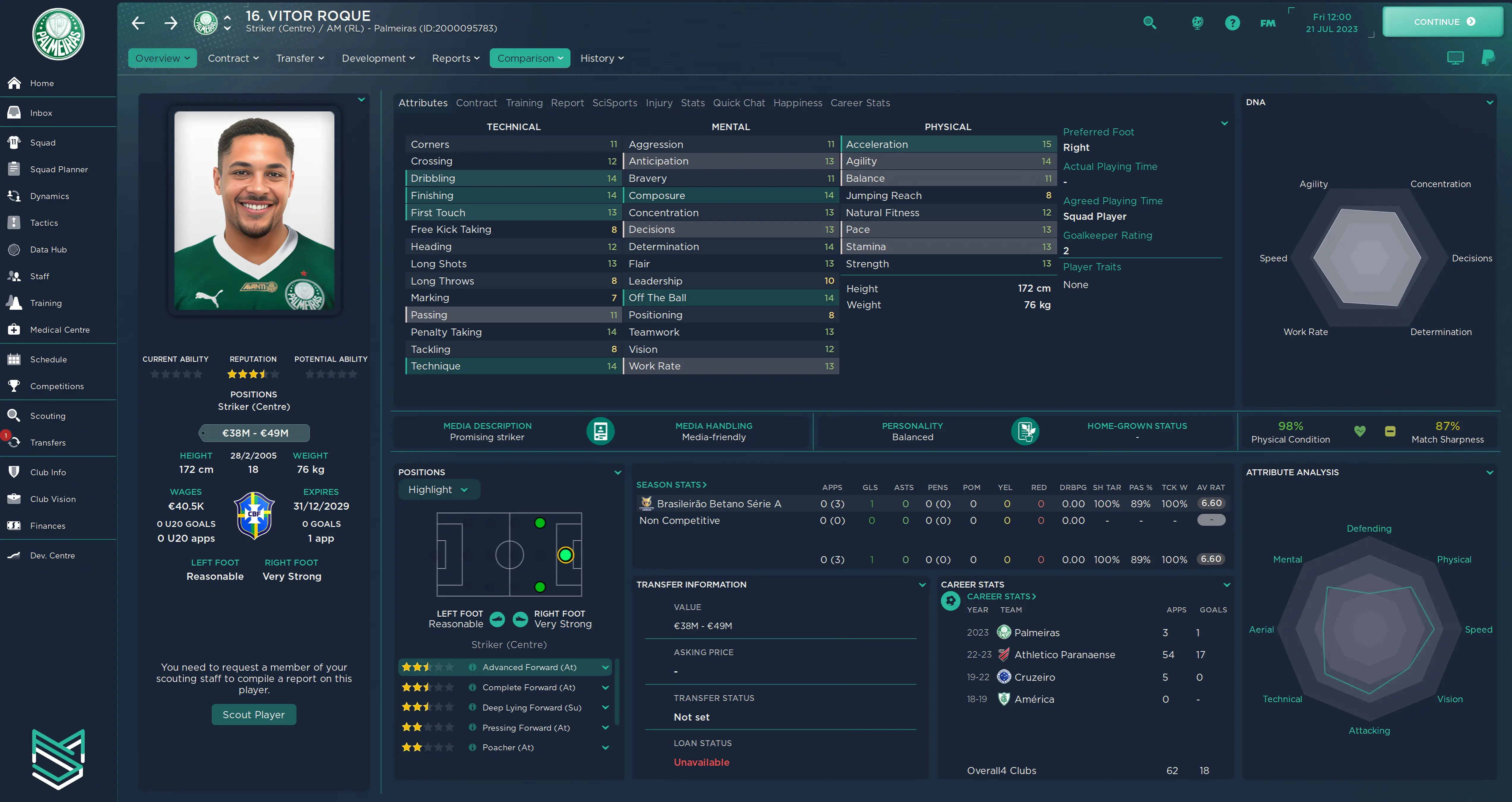Open the help question mark icon
Viewport: 1512px width, 802px height.
(x=1232, y=23)
